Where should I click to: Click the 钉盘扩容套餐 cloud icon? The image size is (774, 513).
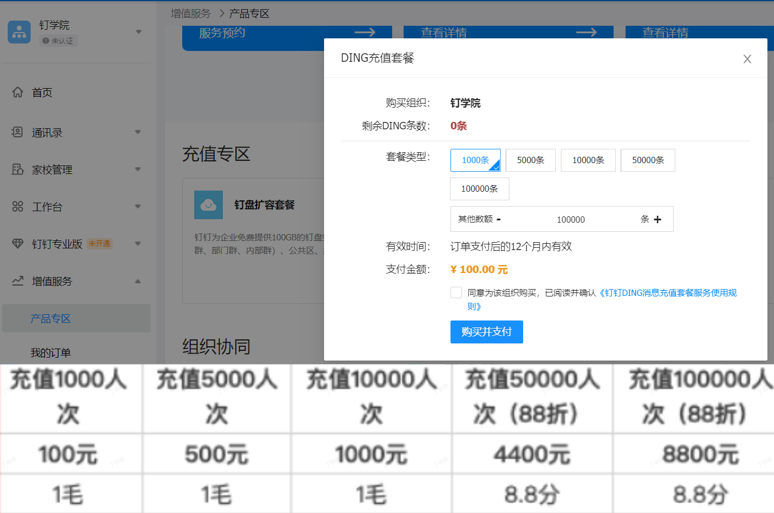pos(208,204)
